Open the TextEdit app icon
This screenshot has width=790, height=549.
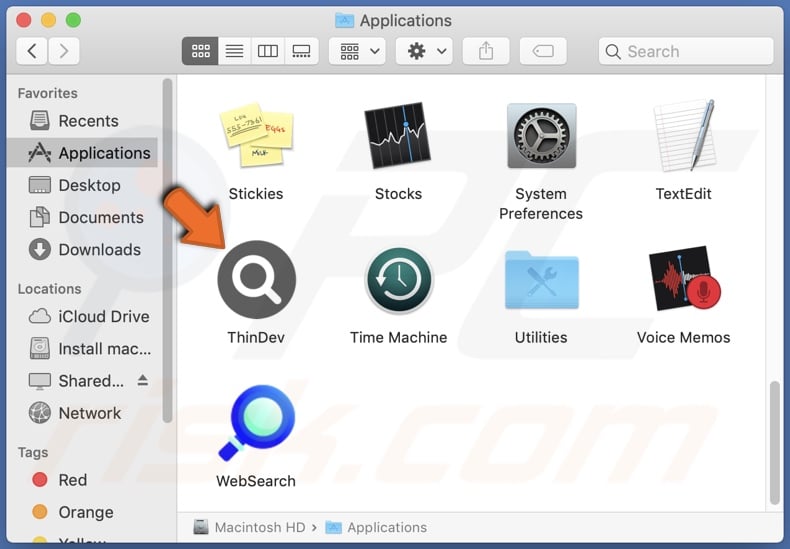[684, 137]
